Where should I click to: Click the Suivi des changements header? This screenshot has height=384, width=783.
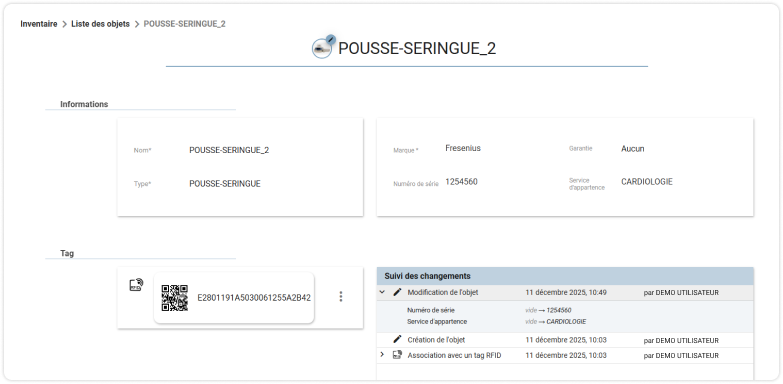pos(565,276)
